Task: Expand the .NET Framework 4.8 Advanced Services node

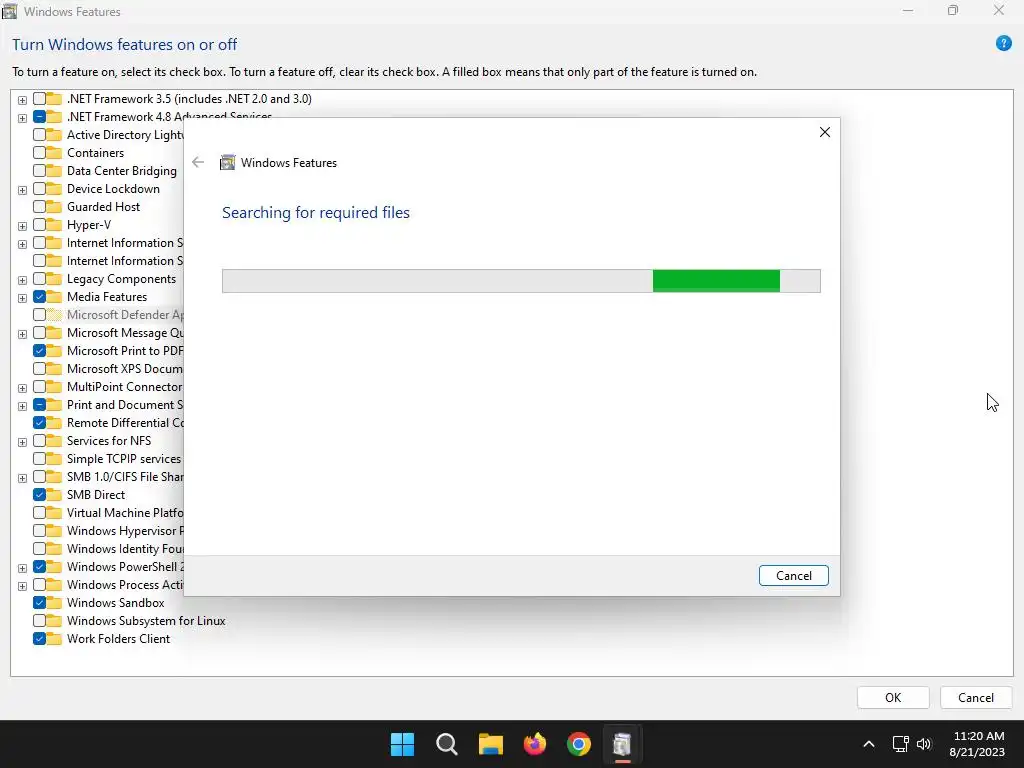Action: [22, 118]
